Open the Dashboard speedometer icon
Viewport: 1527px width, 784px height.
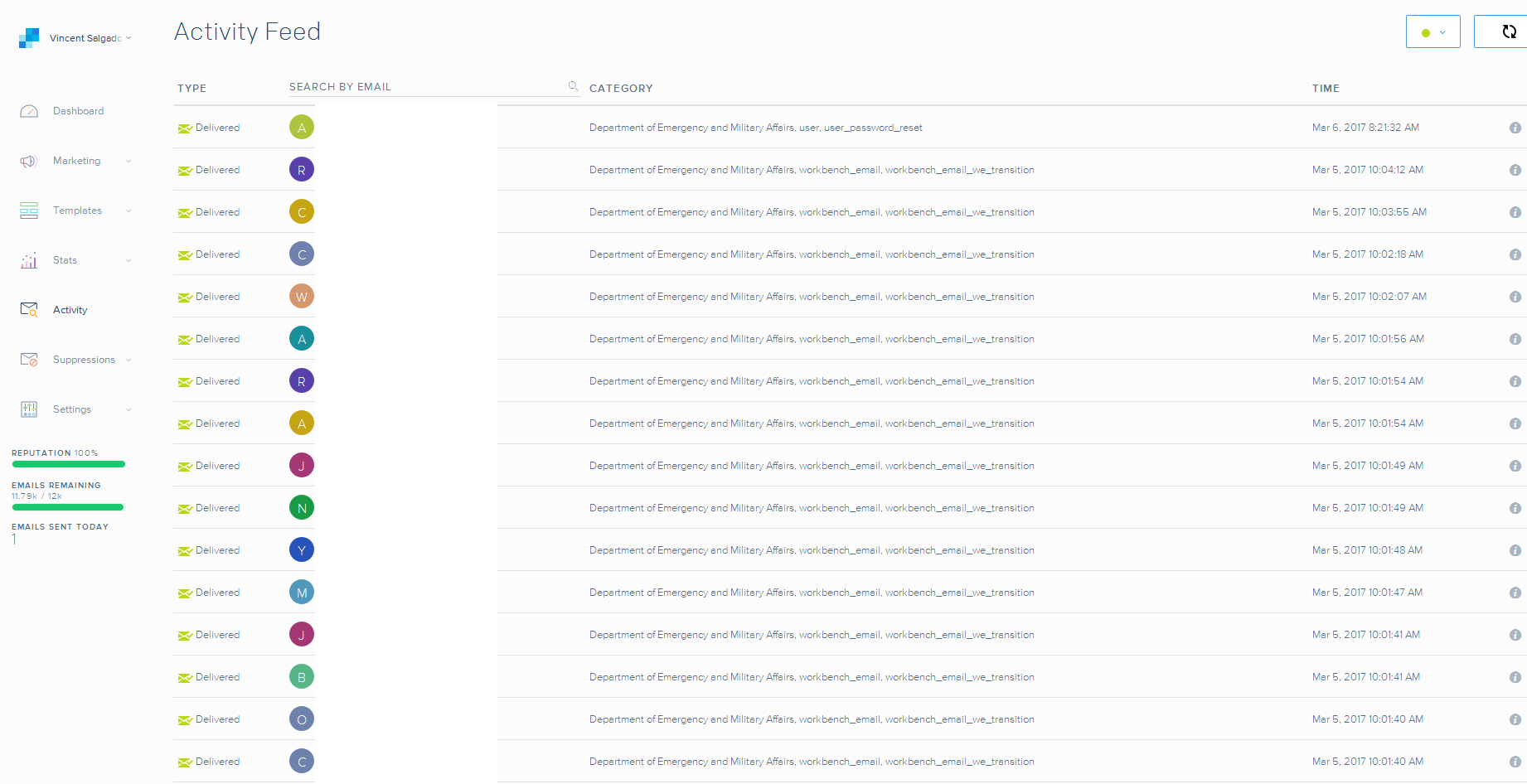pyautogui.click(x=28, y=110)
